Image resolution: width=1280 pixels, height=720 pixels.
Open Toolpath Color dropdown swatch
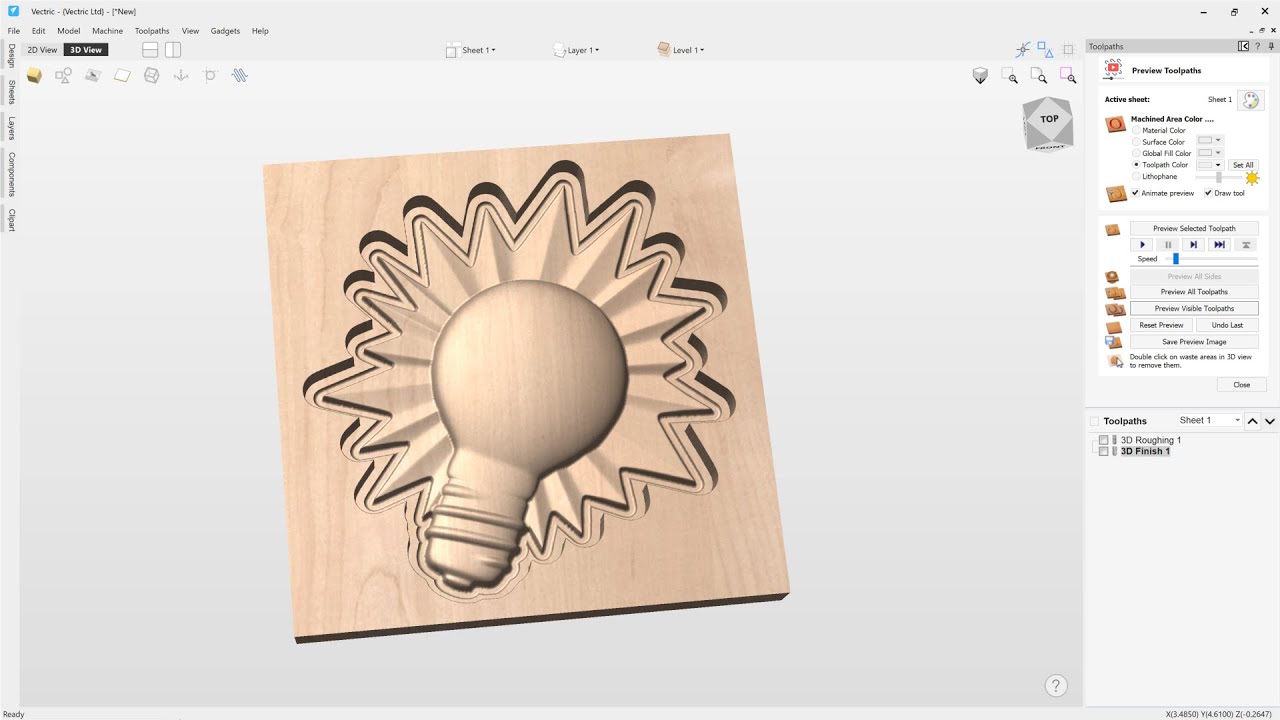pyautogui.click(x=1210, y=165)
